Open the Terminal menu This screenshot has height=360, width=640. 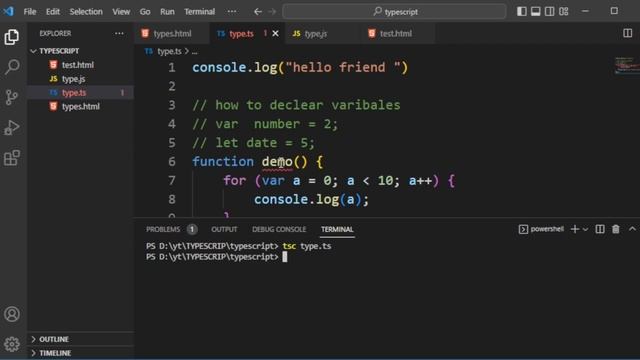199,11
